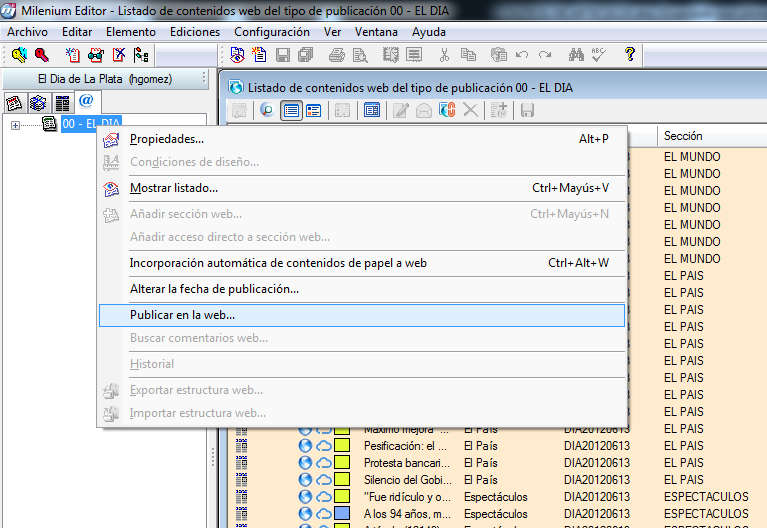
Task: Click the blue swatch on 'A los 94 años' row
Action: click(341, 514)
